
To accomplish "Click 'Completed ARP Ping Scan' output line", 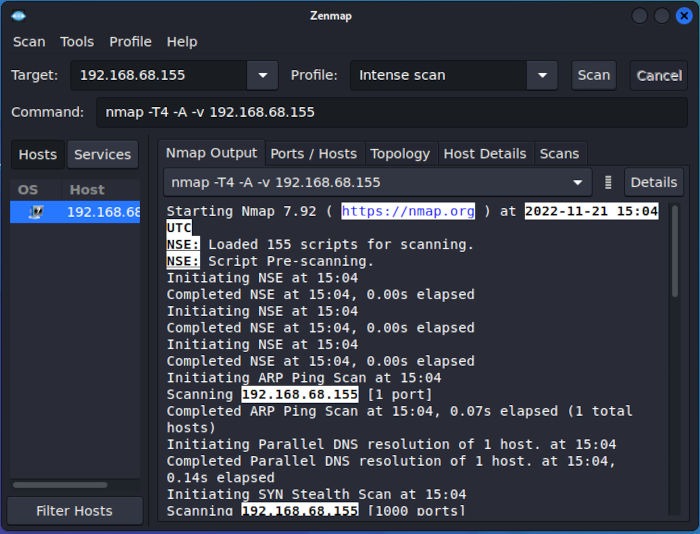I will (x=400, y=419).
